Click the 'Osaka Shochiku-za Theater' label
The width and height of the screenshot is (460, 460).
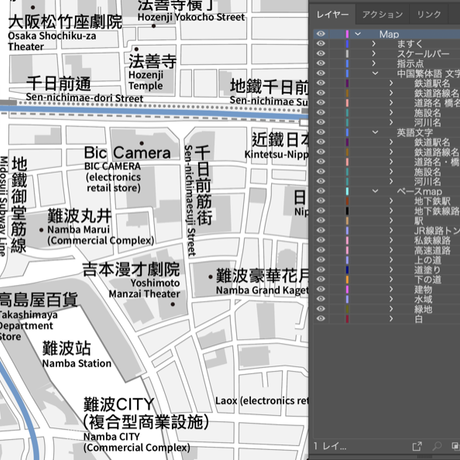[x=52, y=41]
